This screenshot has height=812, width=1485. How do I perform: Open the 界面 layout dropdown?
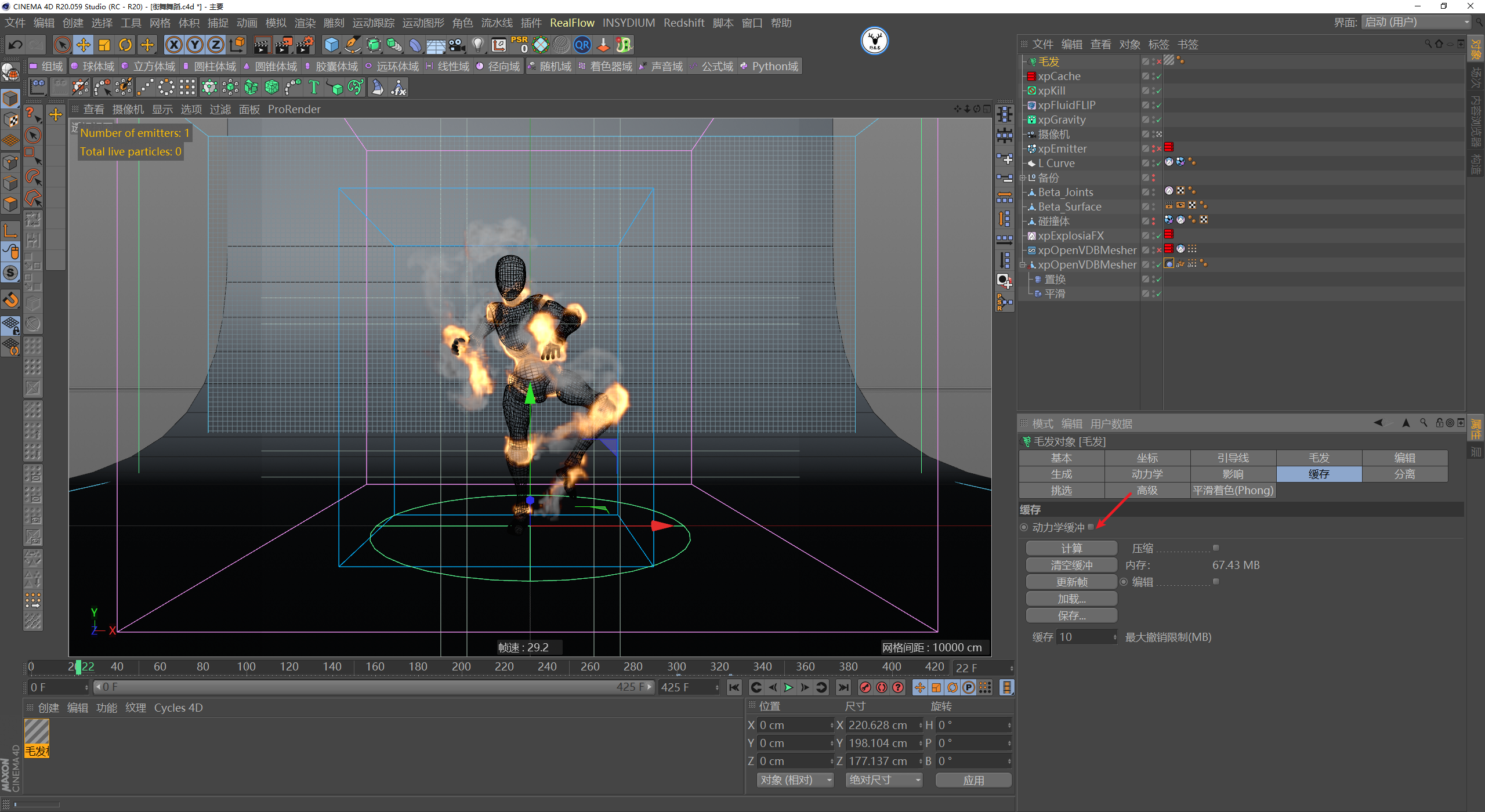1416,22
